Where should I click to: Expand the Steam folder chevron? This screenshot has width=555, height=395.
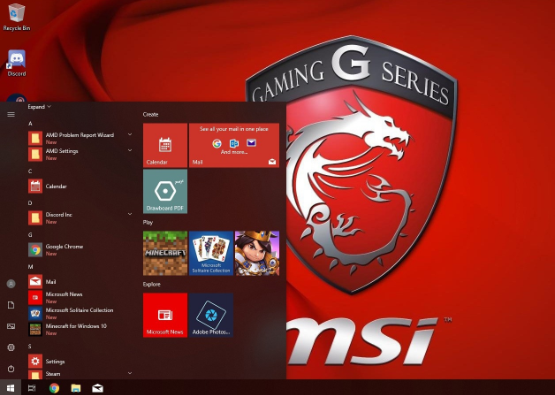[x=130, y=373]
